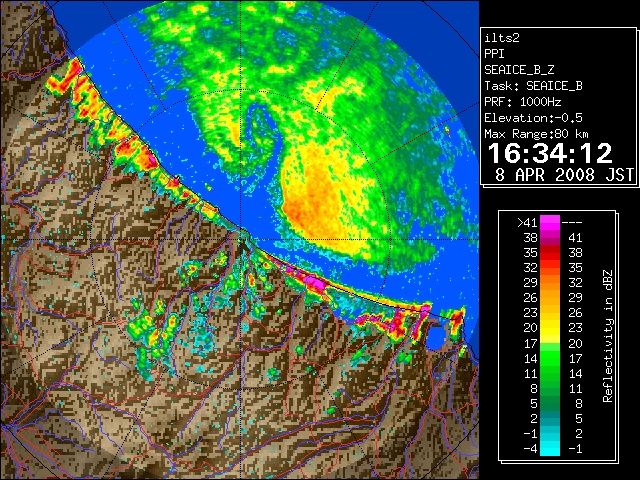640x480 pixels.
Task: Click the "PRF: 1000Hz" value
Action: [x=522, y=102]
